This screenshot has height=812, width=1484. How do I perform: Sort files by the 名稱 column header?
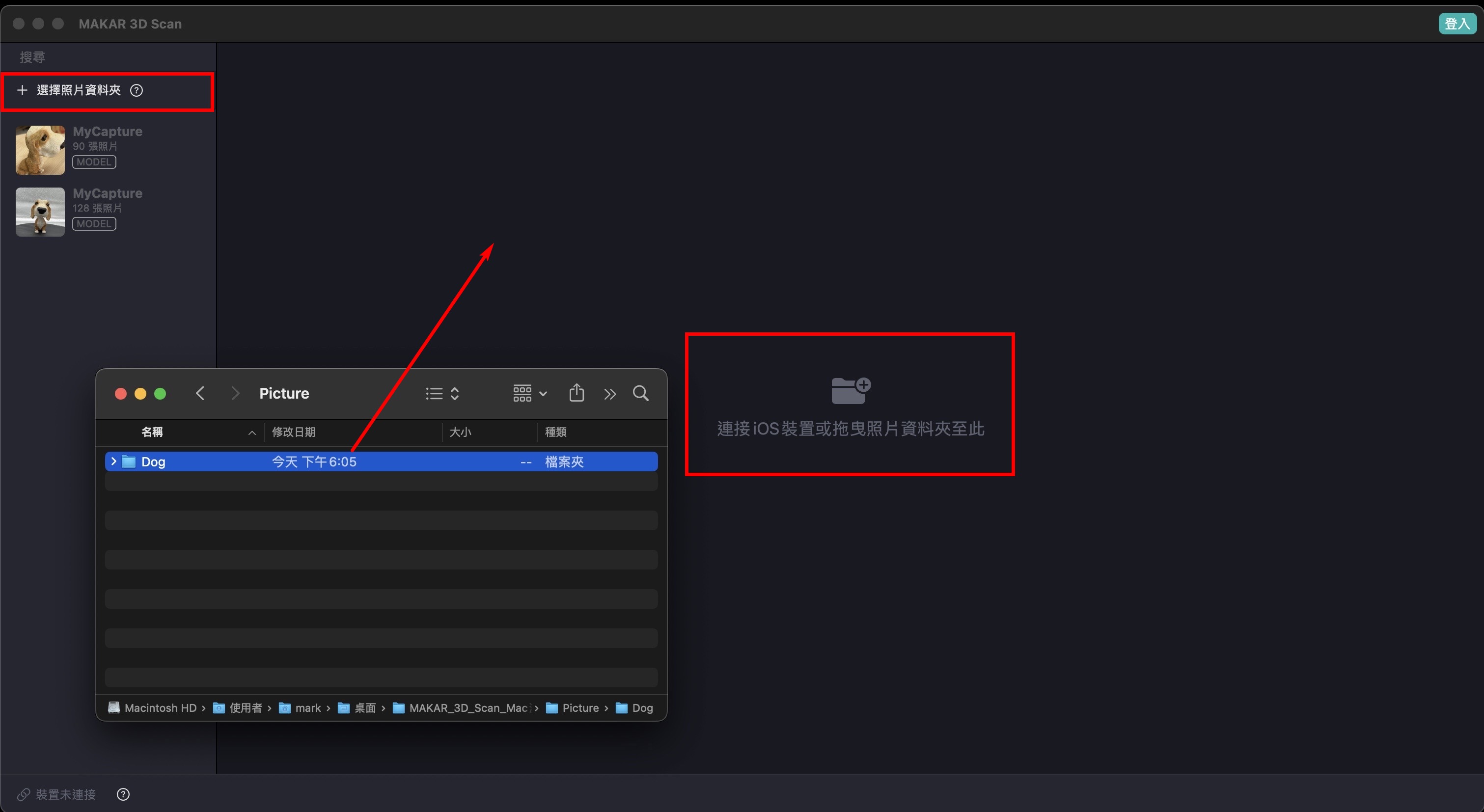(x=152, y=432)
